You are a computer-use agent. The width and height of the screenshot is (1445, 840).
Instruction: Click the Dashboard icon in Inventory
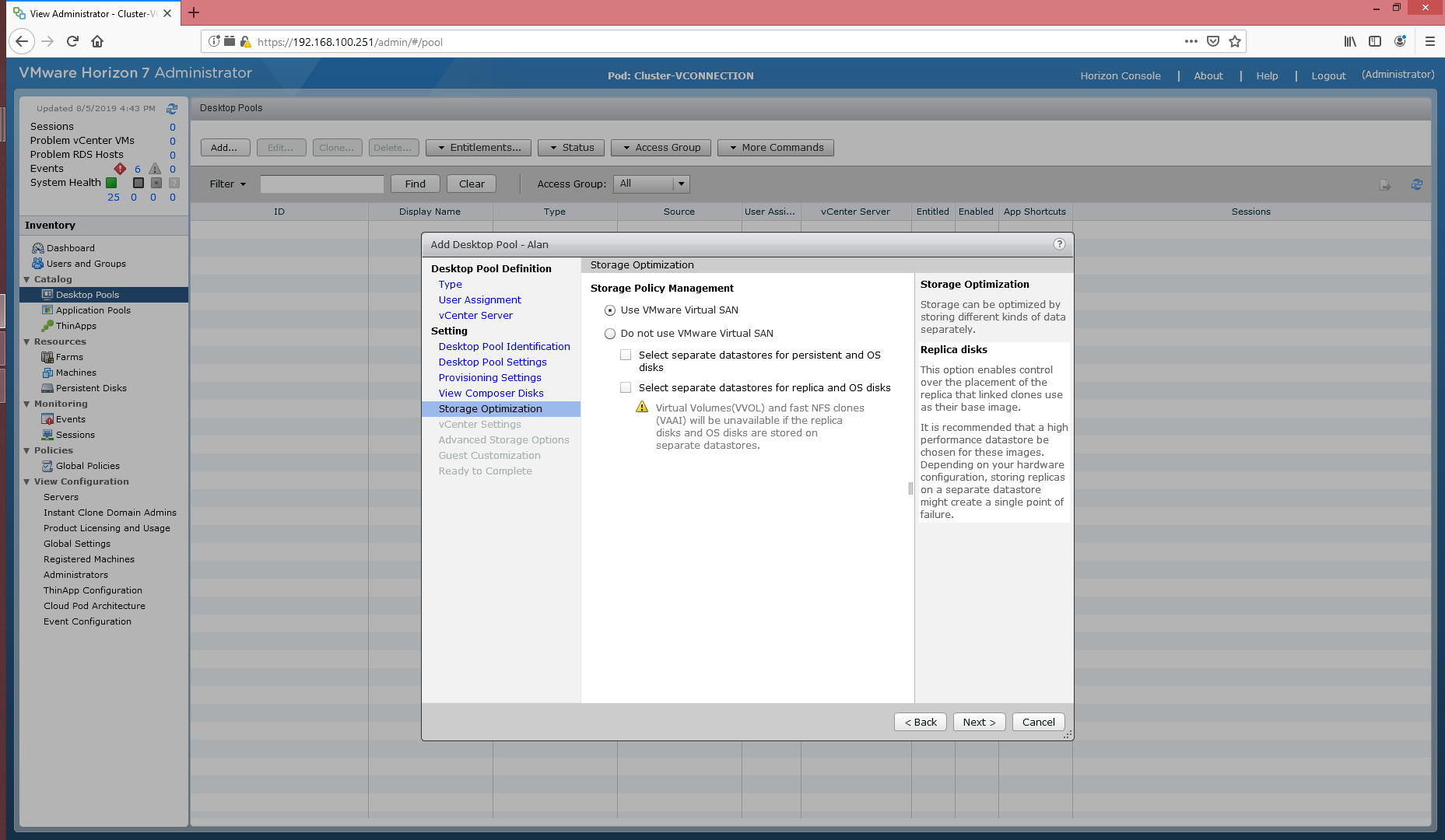pyautogui.click(x=37, y=248)
